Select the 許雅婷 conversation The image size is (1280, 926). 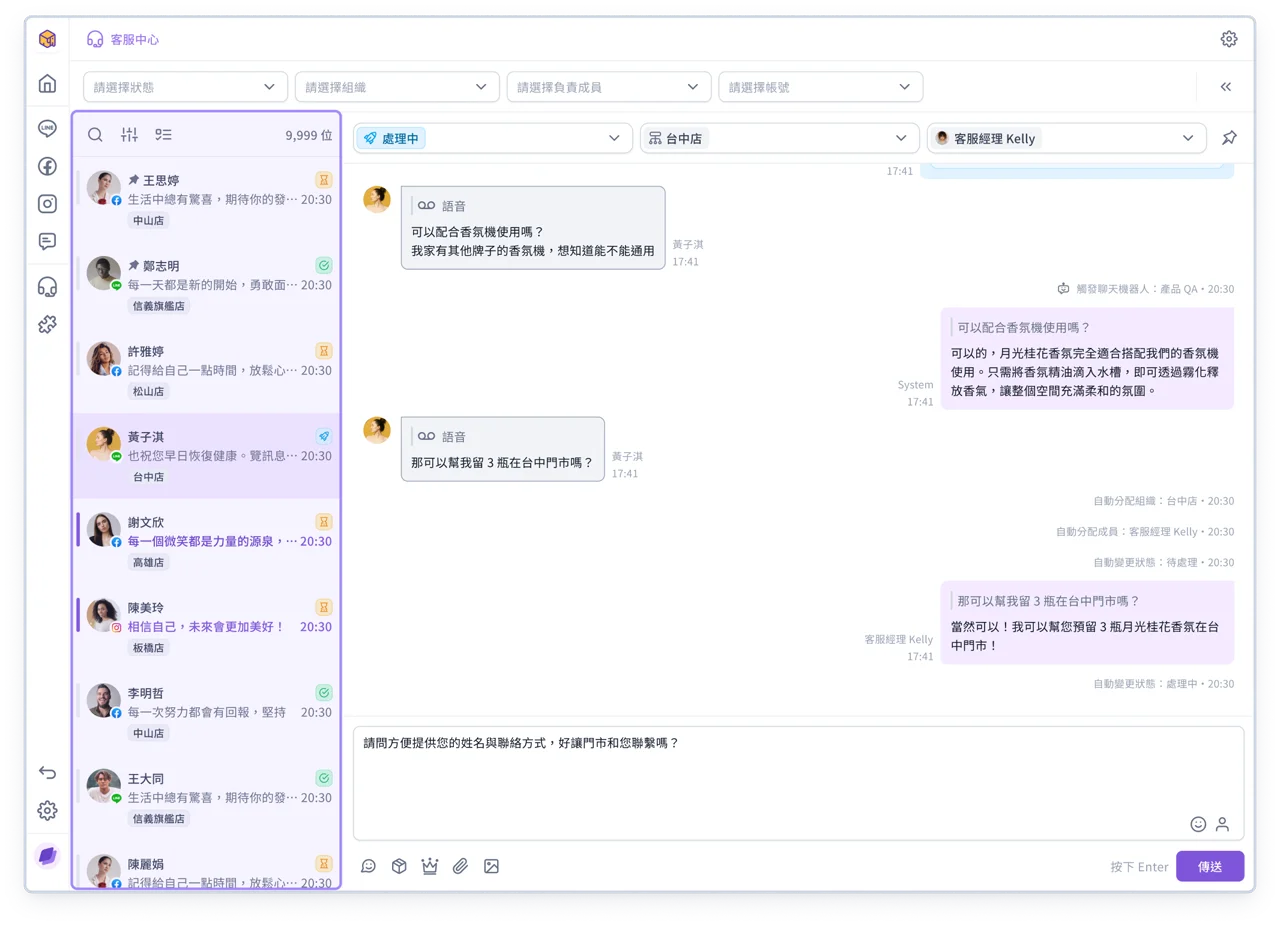point(206,370)
